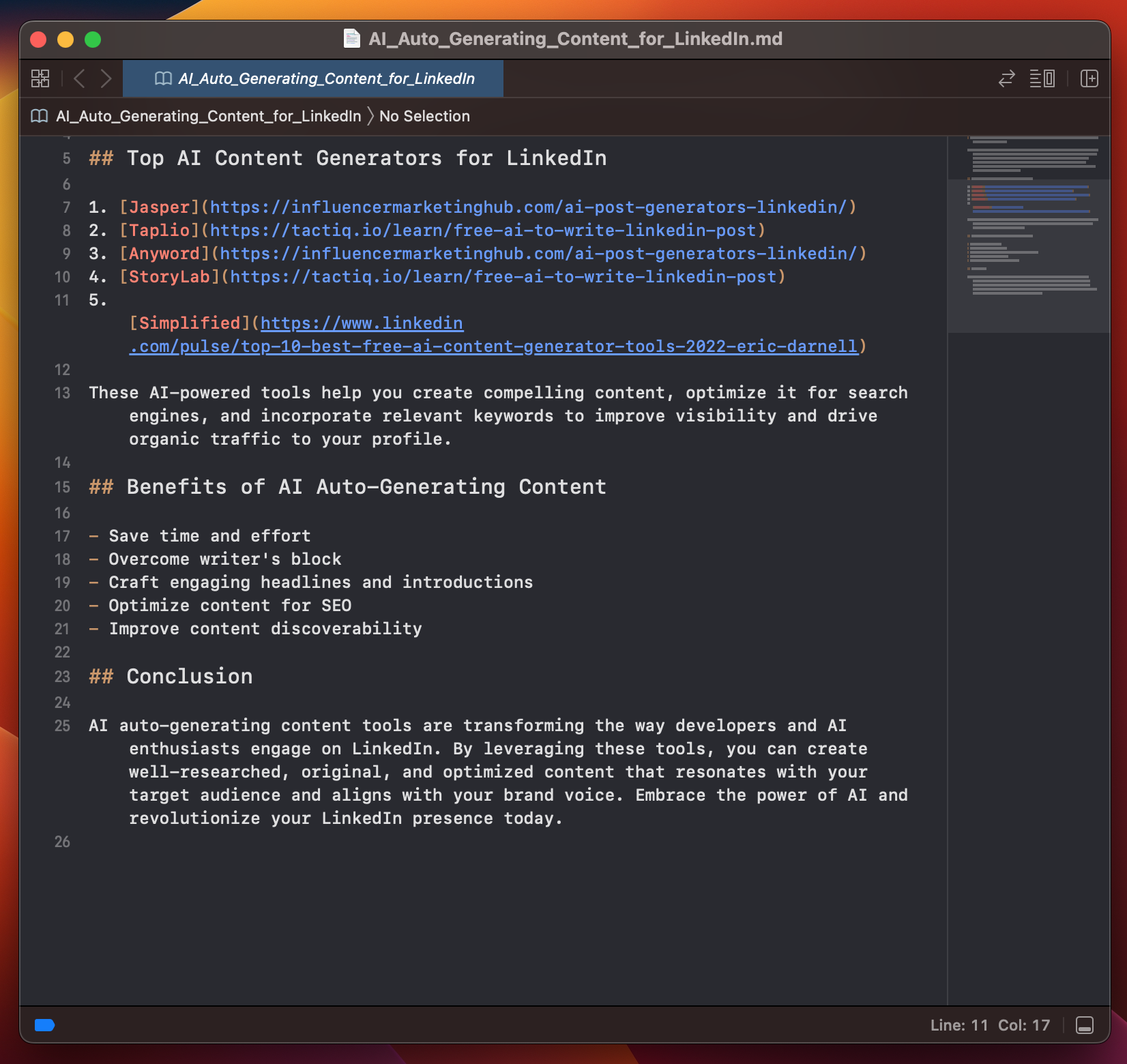Click the blue status indicator pill
Screen dimensions: 1127x1064
coord(44,1025)
